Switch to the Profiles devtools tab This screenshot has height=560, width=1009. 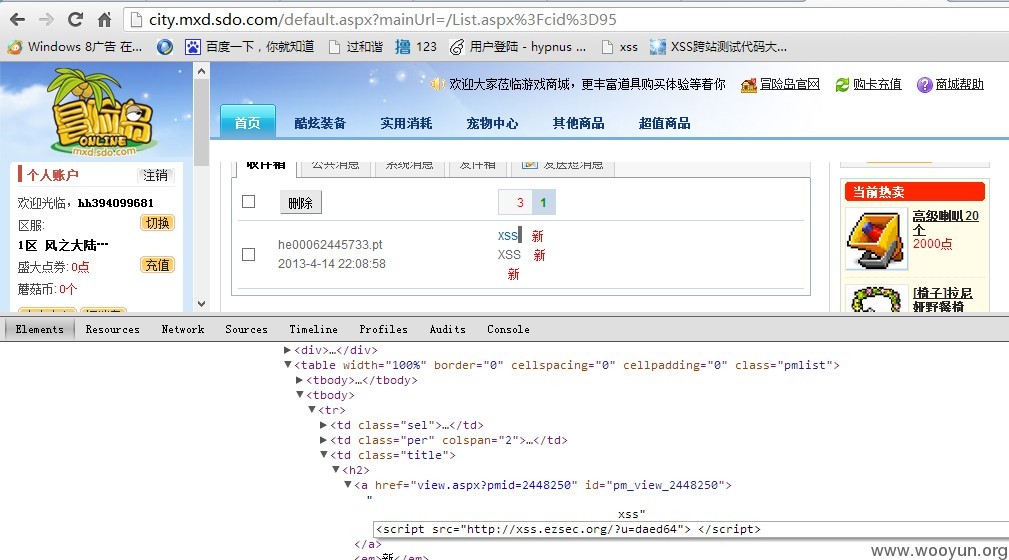384,329
